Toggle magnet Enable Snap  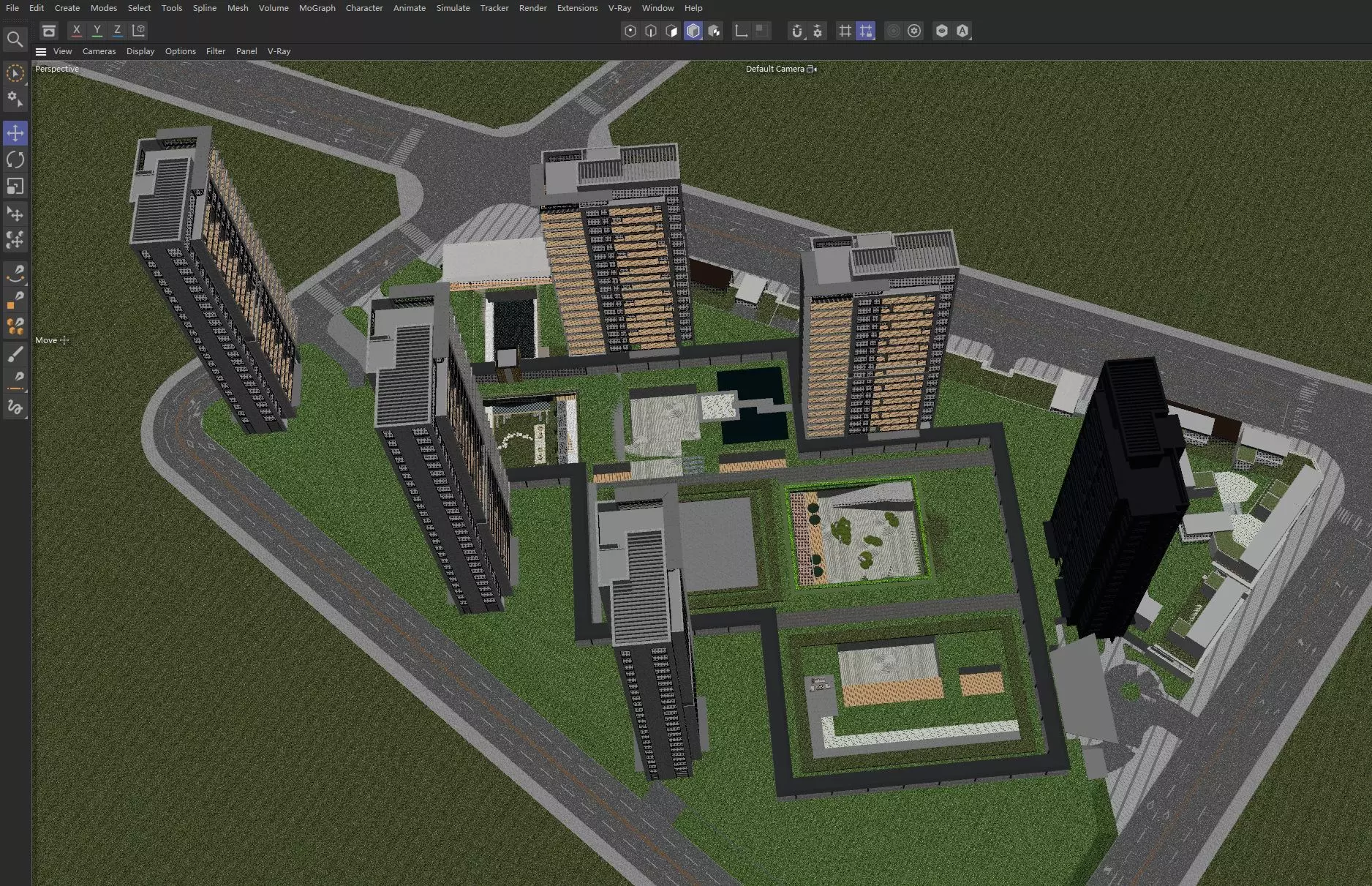pyautogui.click(x=797, y=31)
